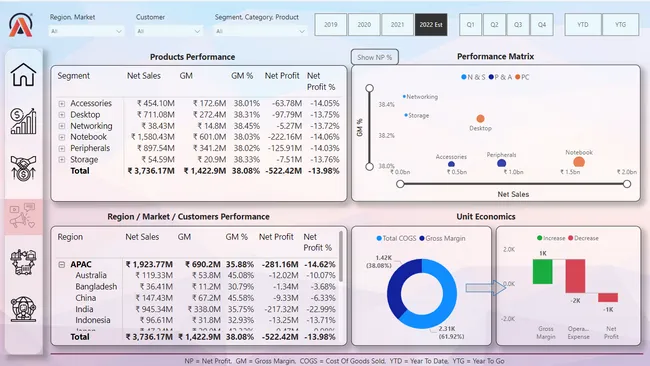This screenshot has height=366, width=650.
Task: Open the finance growth chart icon
Action: pos(23,121)
